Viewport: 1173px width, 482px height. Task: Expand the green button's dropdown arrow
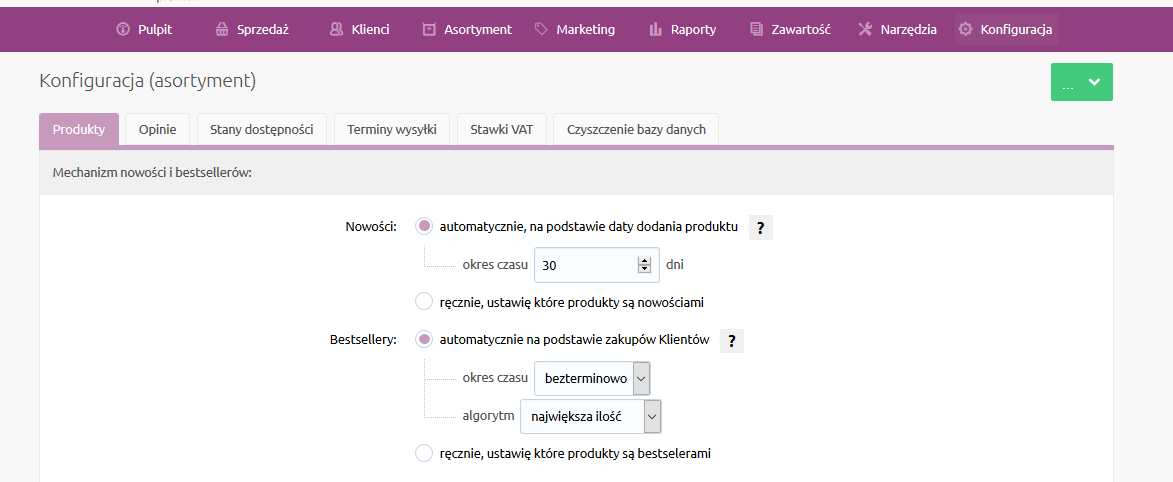(x=1094, y=82)
